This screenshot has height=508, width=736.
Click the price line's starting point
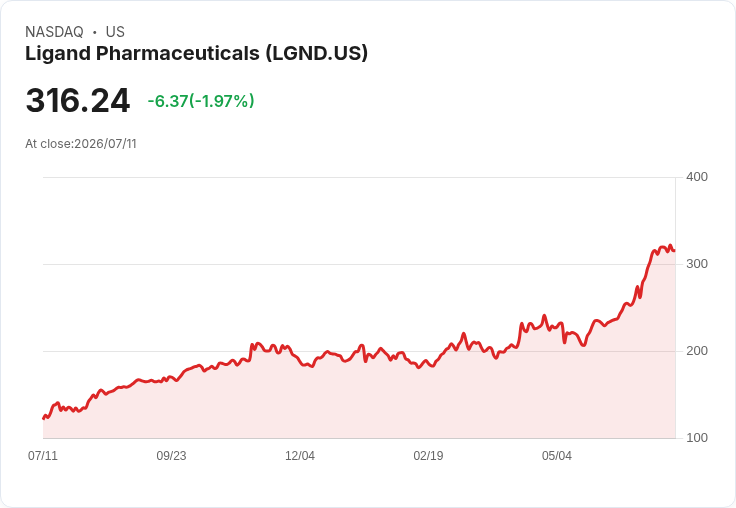coord(43,418)
